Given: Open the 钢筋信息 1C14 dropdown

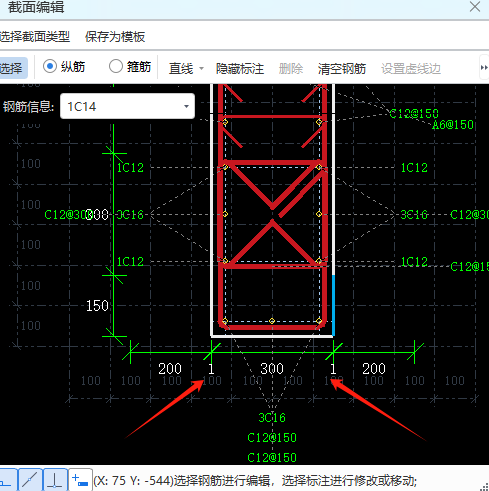Looking at the screenshot, I should [x=127, y=106].
